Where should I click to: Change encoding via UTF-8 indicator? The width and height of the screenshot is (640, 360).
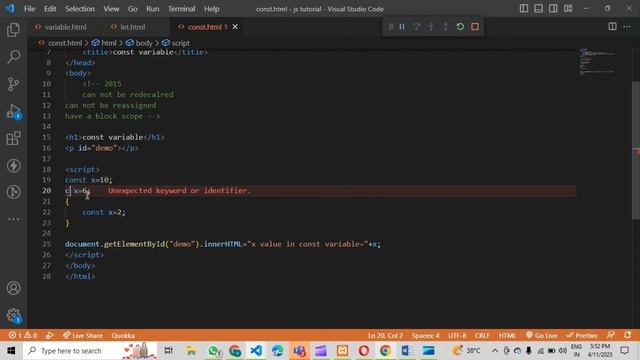(457, 336)
